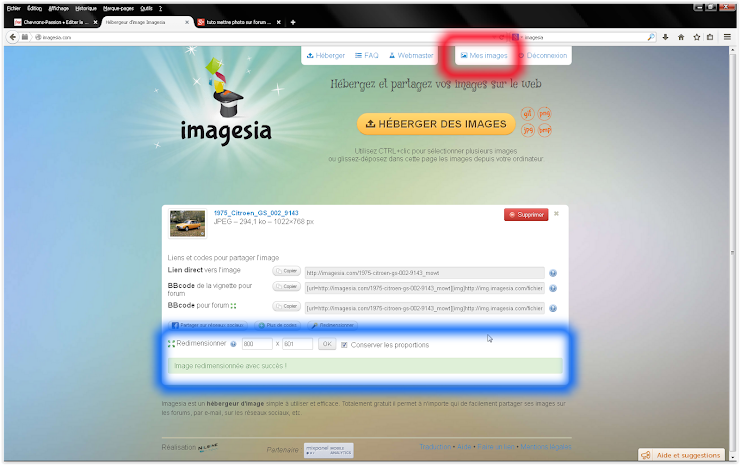
Task: Switch to tuto mettre photo sur forum tab
Action: (238, 22)
